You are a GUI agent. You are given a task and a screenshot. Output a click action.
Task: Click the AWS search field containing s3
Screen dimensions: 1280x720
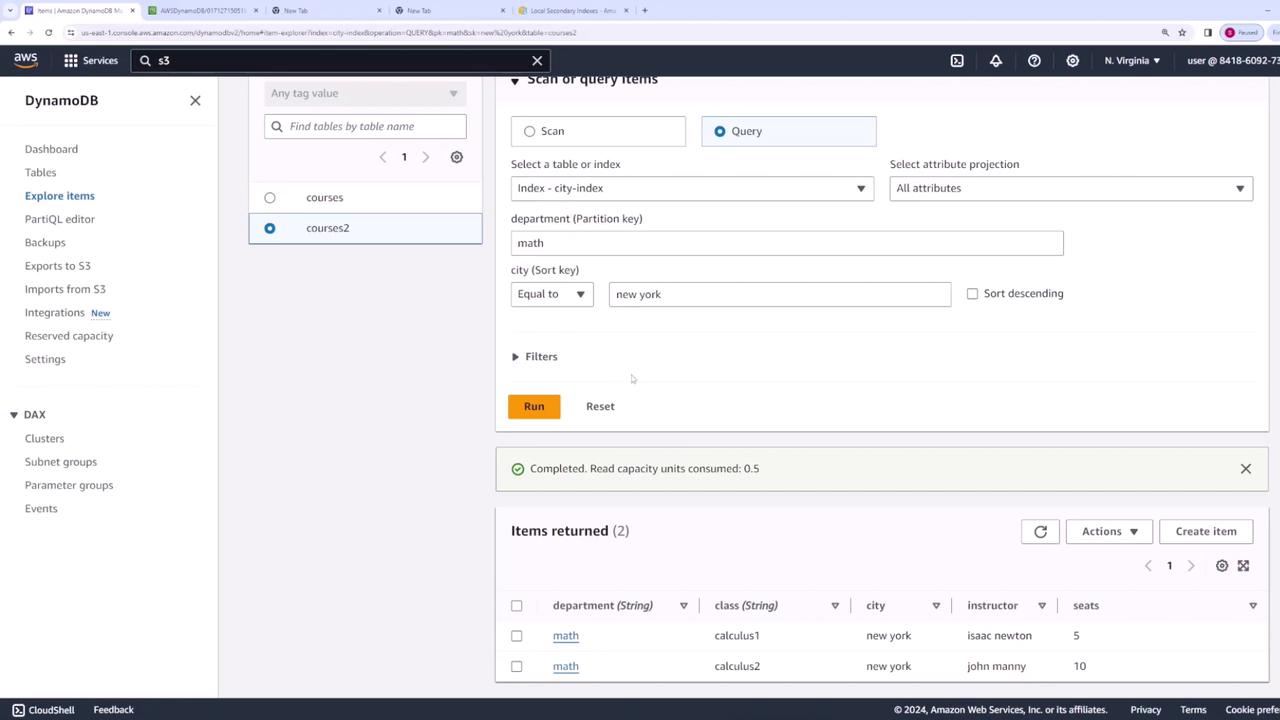coord(340,61)
